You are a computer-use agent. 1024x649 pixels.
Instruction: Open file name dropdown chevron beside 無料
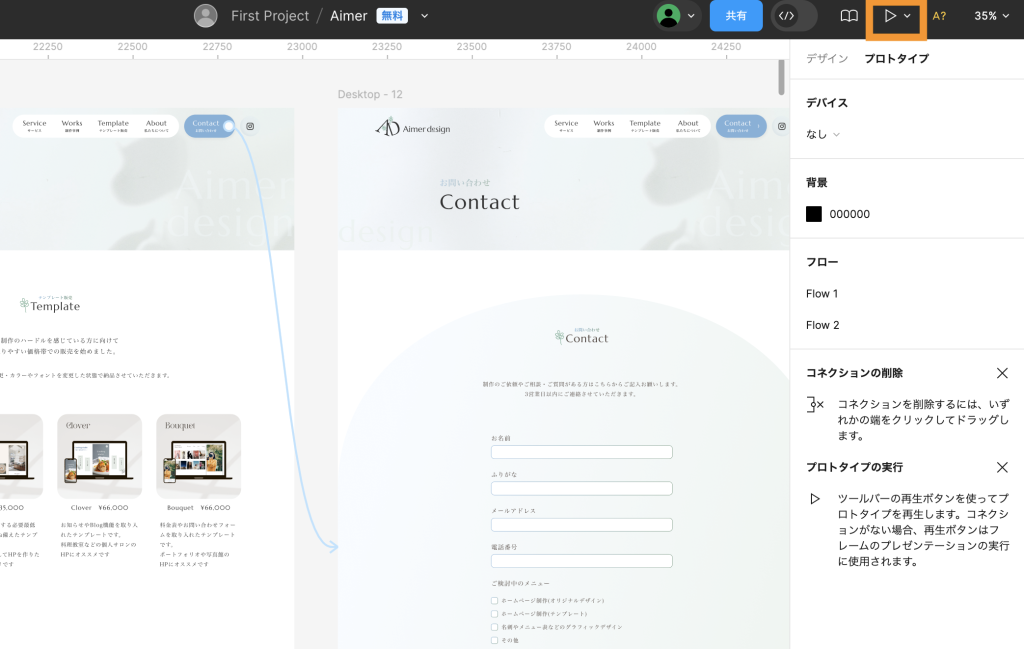click(x=425, y=16)
